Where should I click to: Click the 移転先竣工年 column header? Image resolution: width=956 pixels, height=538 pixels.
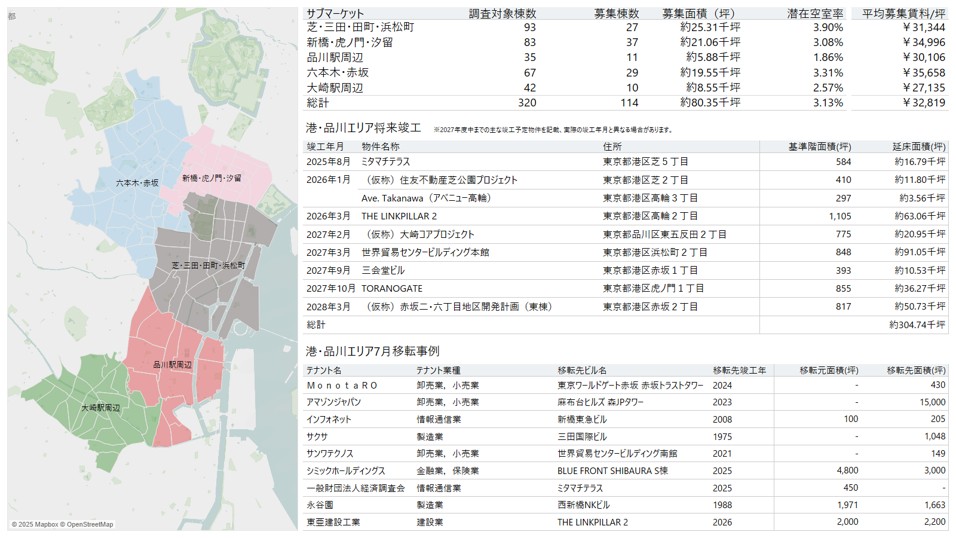click(x=740, y=370)
